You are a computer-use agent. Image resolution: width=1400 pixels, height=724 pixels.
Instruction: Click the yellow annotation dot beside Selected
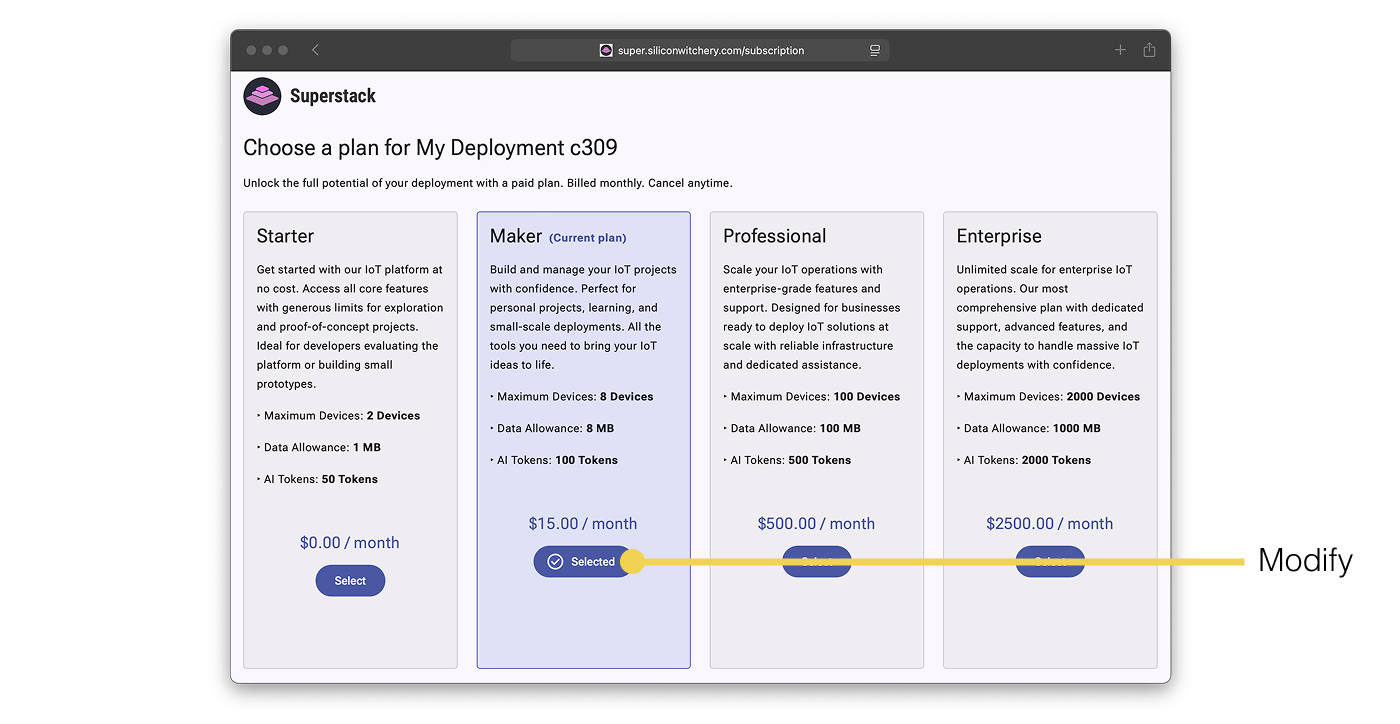(632, 562)
